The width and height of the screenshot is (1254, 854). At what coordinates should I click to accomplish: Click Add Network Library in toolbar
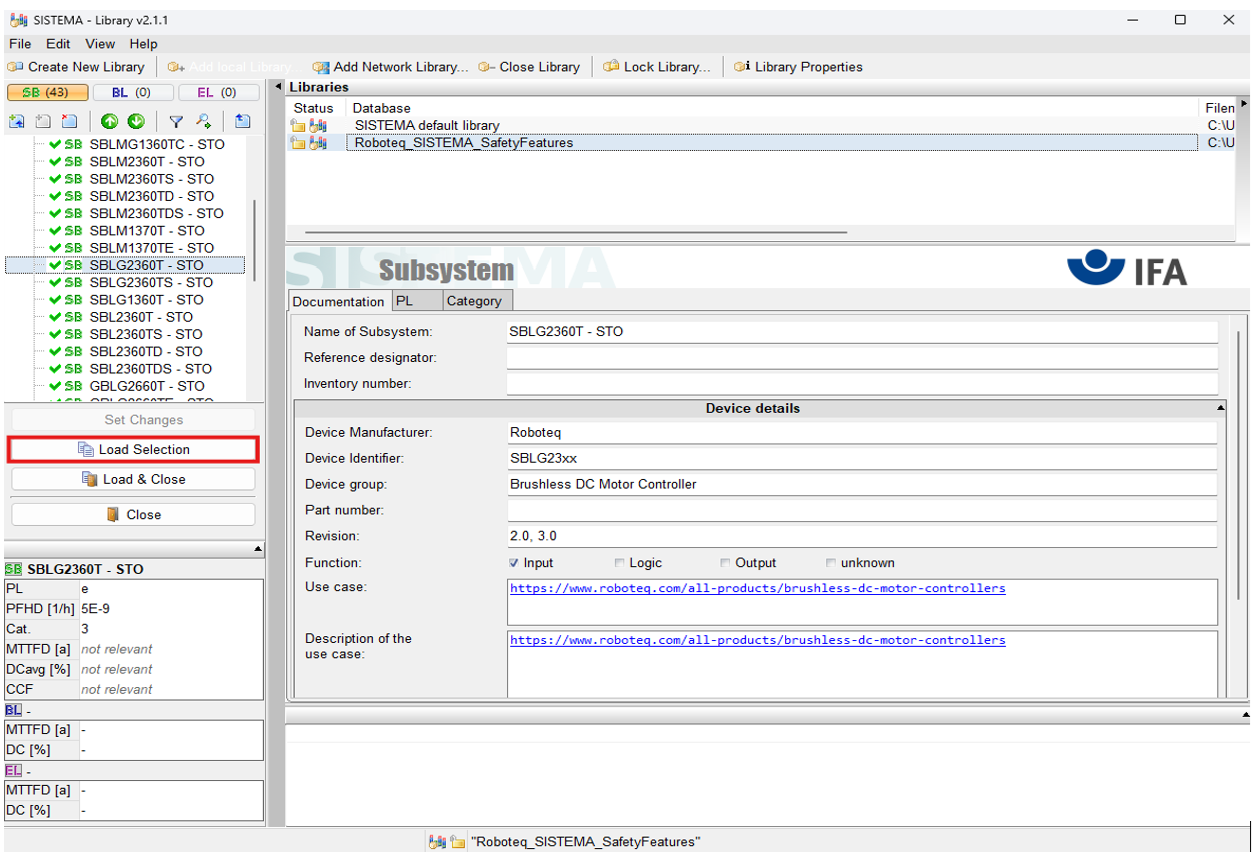390,67
